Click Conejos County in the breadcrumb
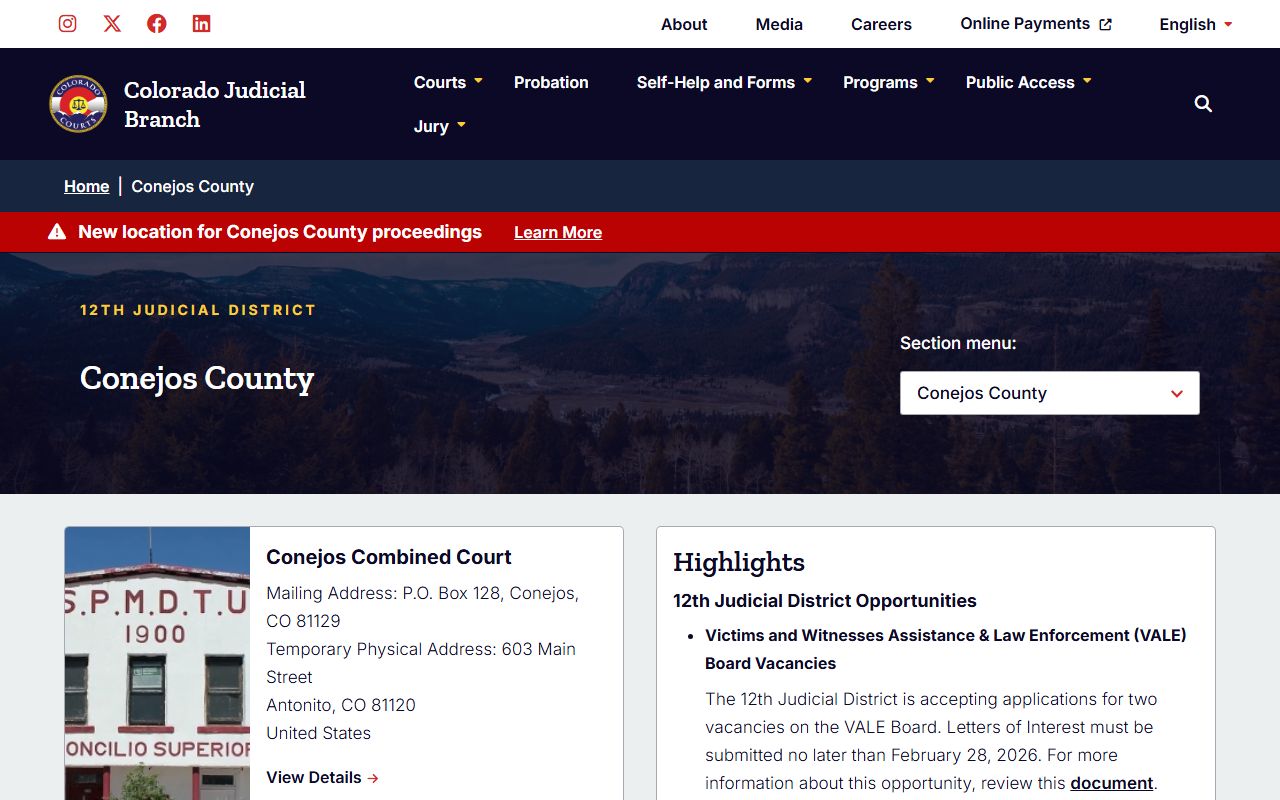Viewport: 1280px width, 800px height. [x=192, y=186]
